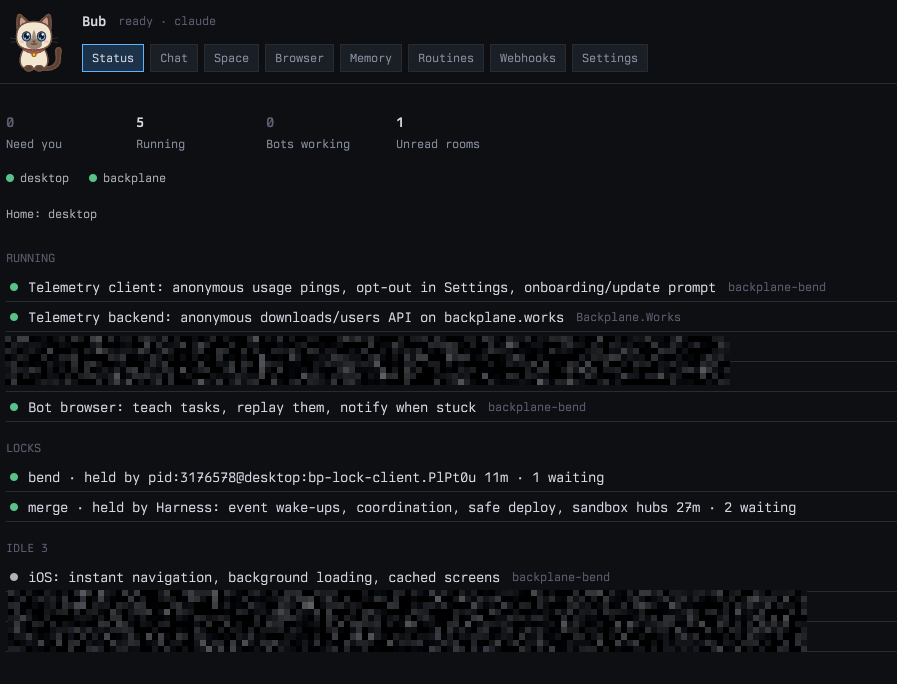Click backplane-bend tag on Bot browser row
Screen dimensions: 897x684
coord(537,407)
